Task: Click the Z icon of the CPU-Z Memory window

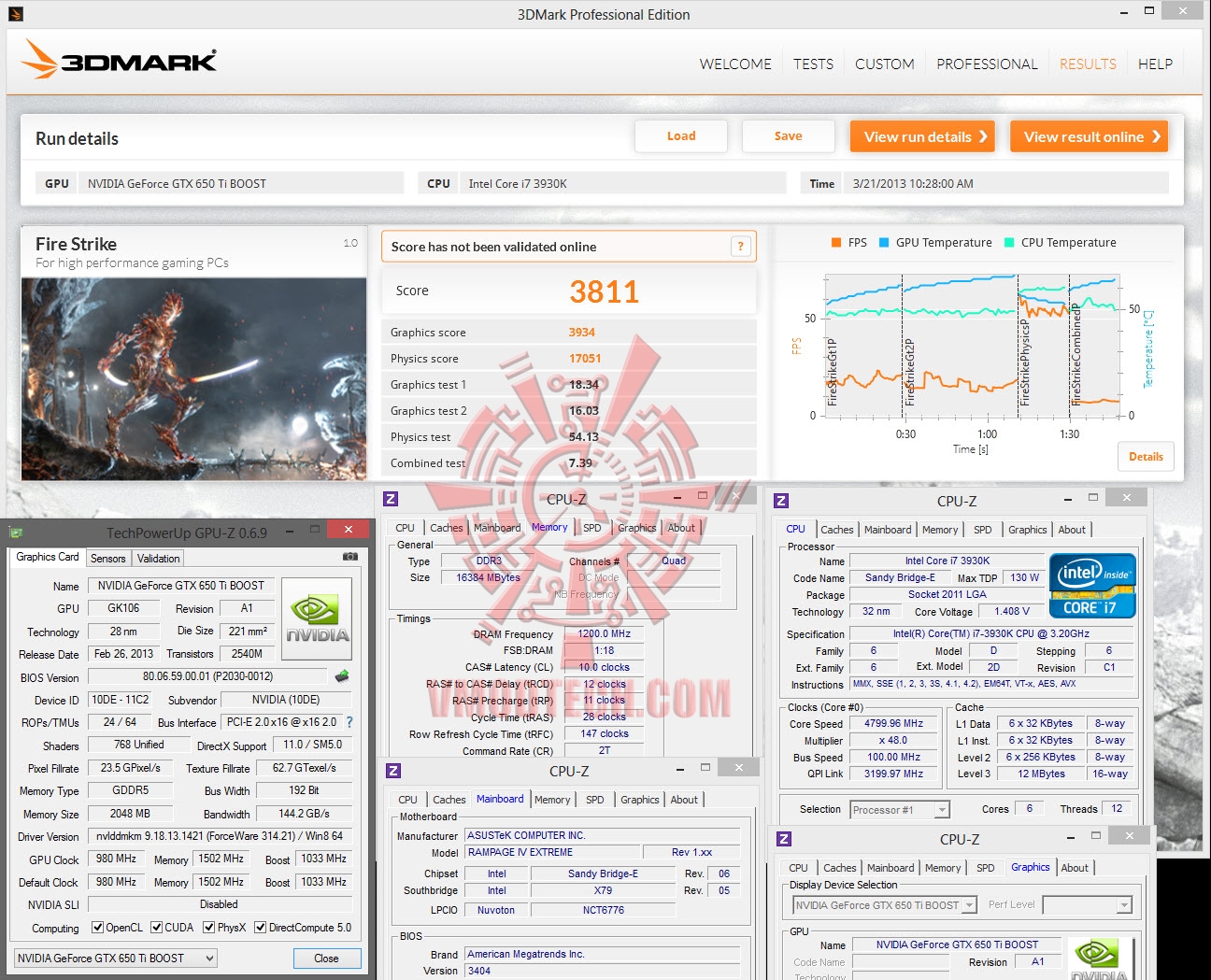Action: tap(392, 500)
